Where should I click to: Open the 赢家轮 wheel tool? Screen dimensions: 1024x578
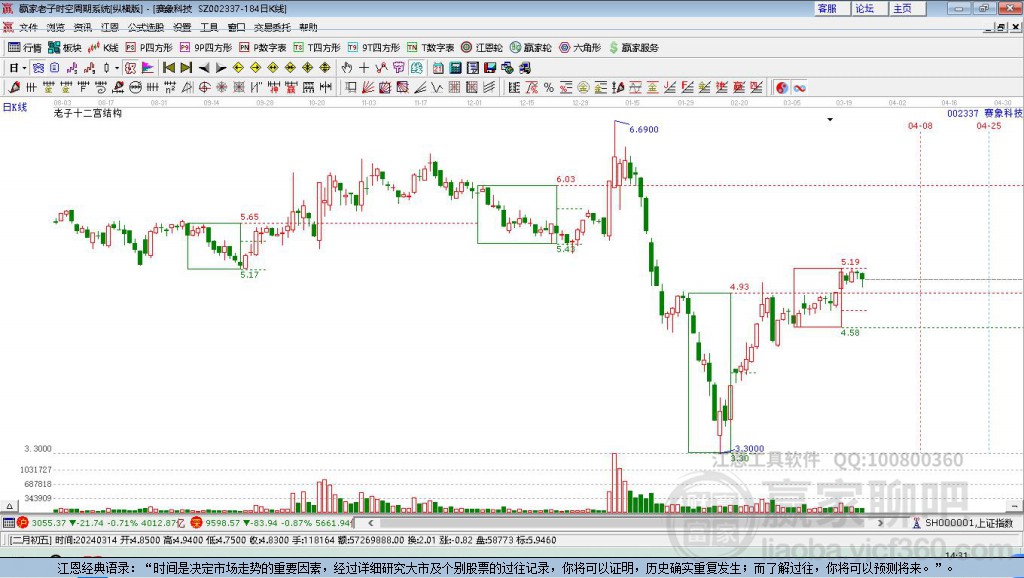[x=530, y=48]
